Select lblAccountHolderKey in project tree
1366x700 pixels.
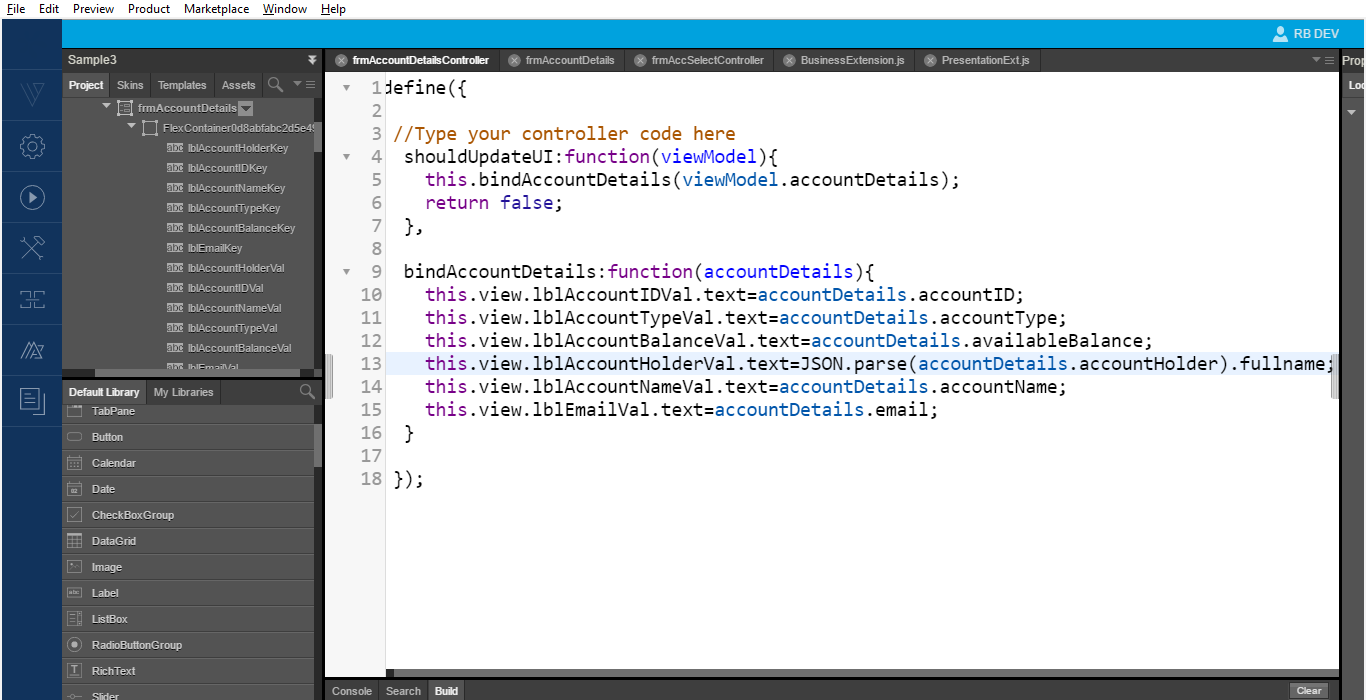coord(237,148)
